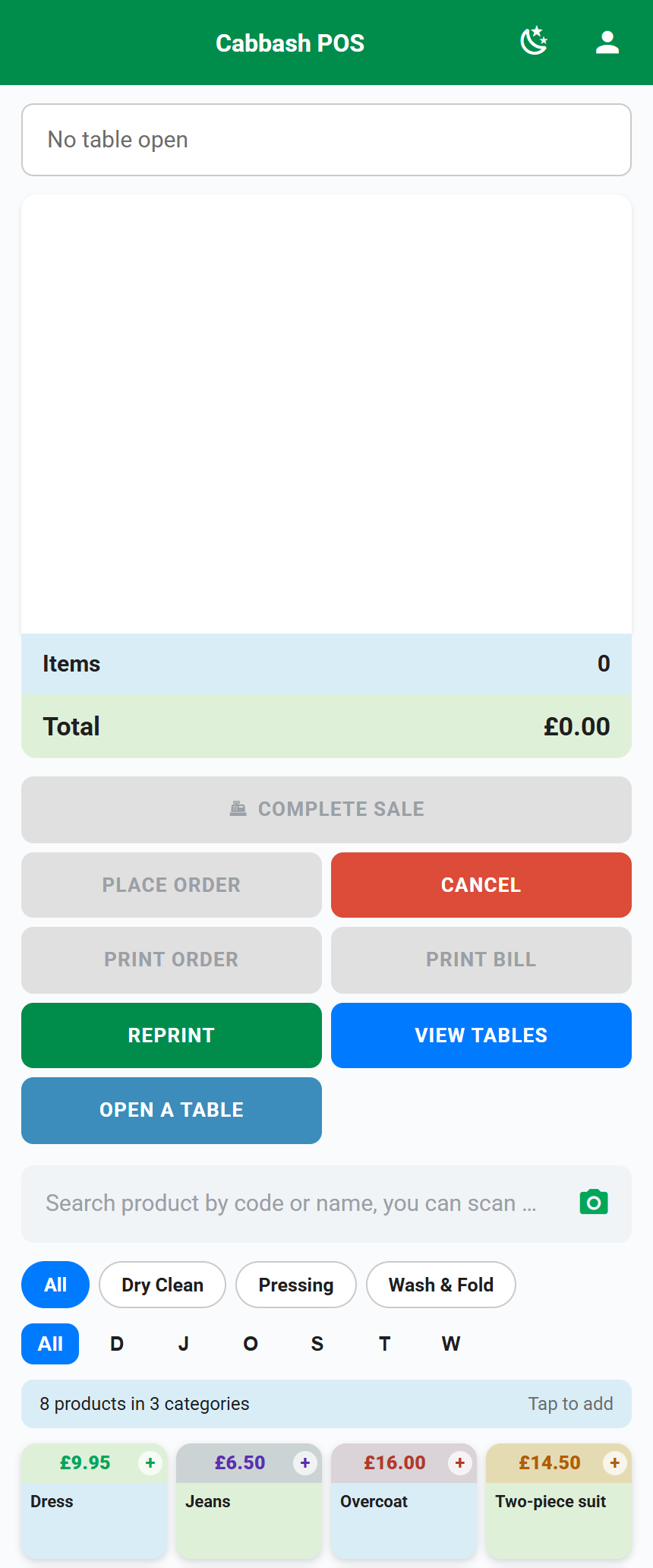Click the red Cancel button
This screenshot has width=653, height=1568.
point(481,885)
